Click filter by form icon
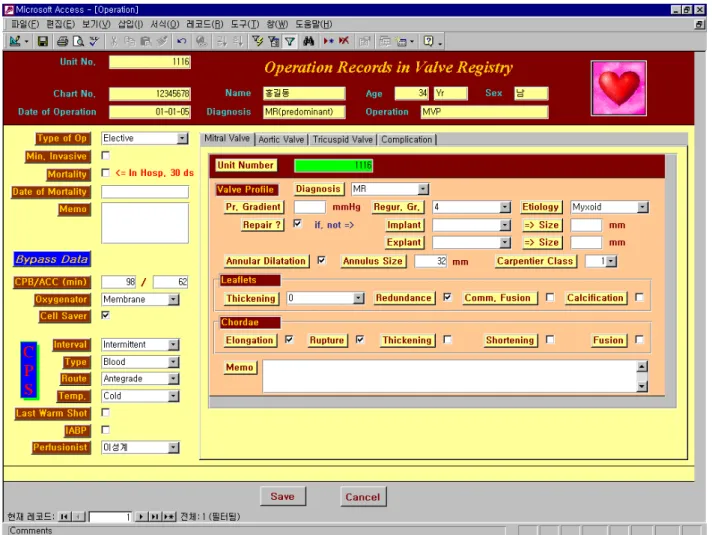Viewport: 712px width, 535px height. (x=273, y=41)
